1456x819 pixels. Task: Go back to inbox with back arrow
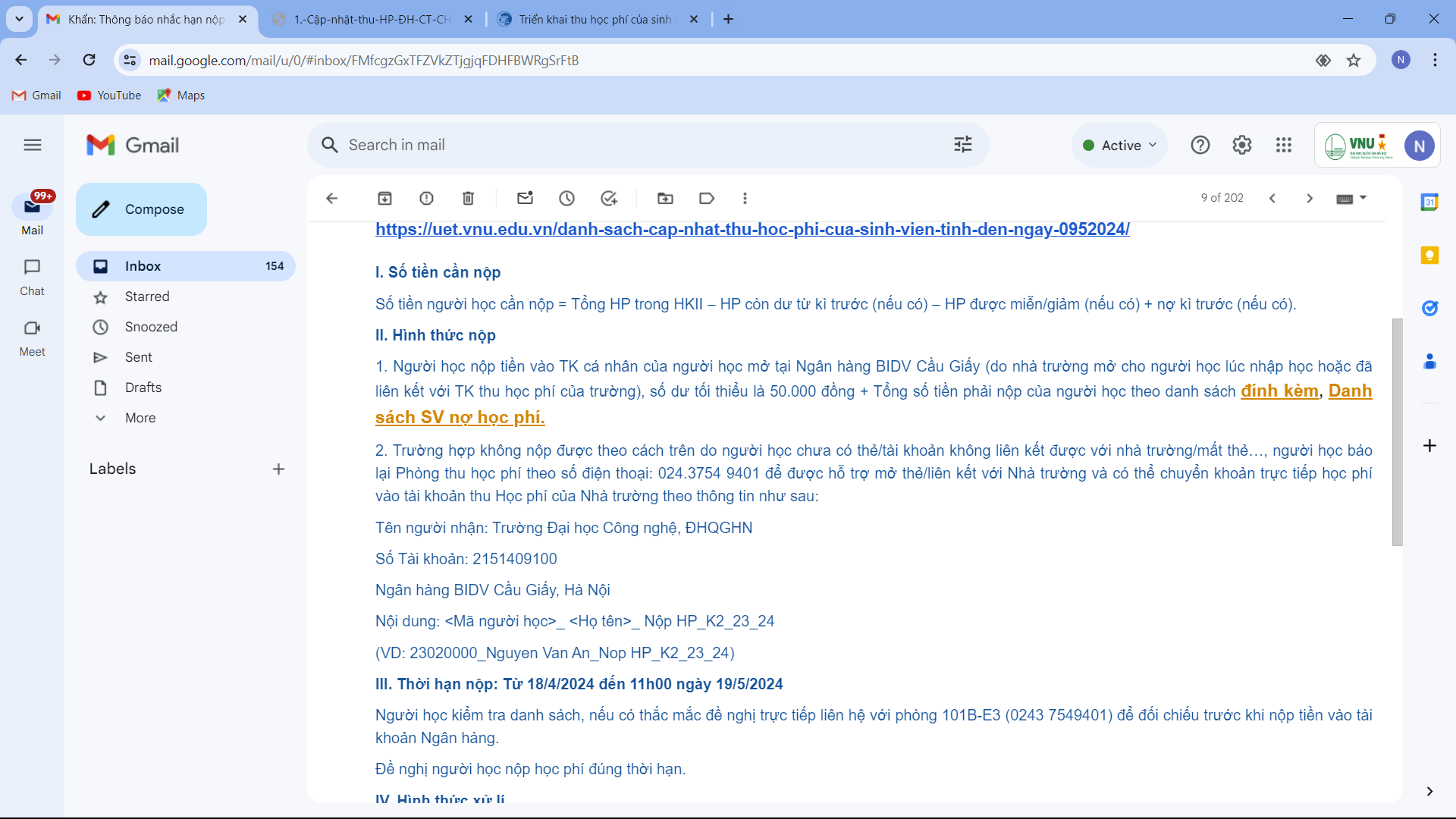pos(331,199)
